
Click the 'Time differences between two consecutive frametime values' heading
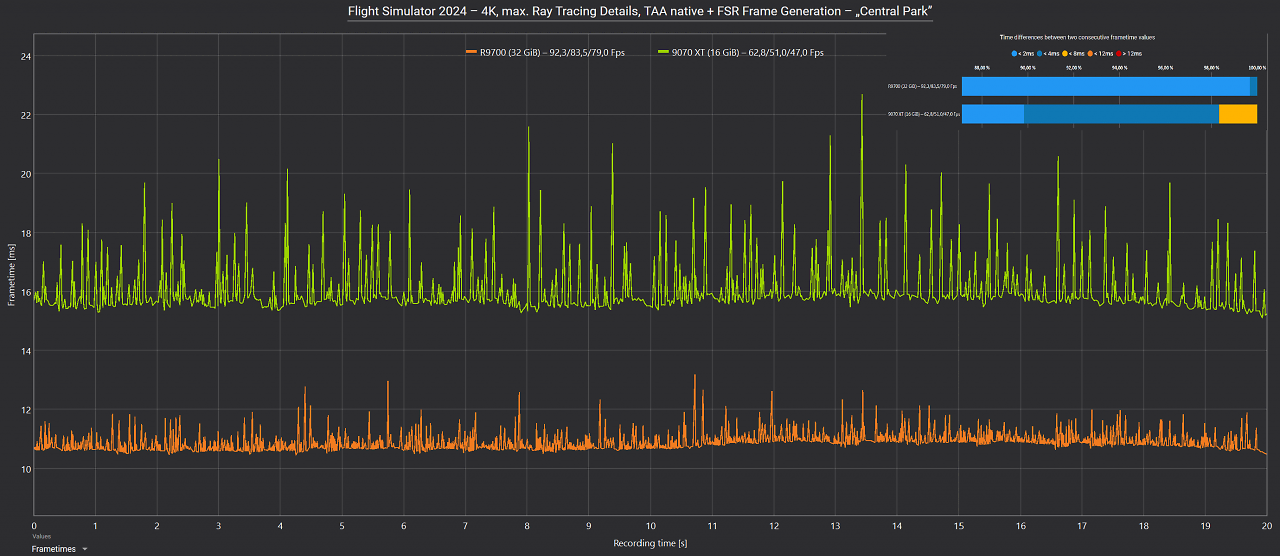tap(1077, 37)
